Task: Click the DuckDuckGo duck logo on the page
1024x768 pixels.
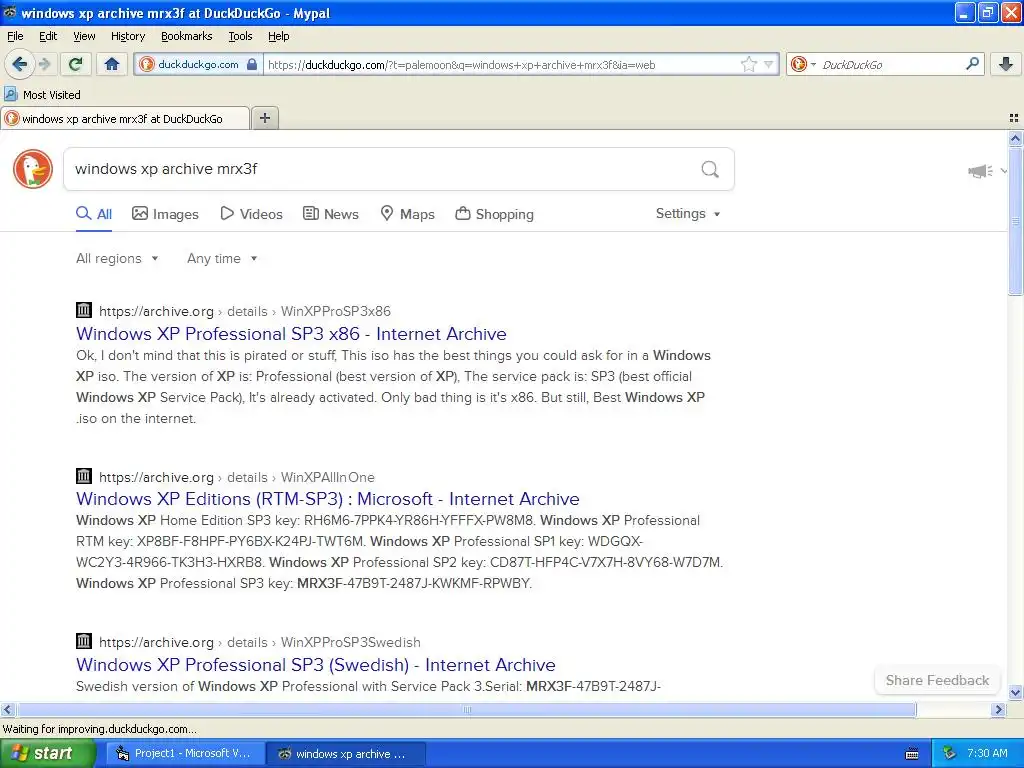Action: click(33, 168)
